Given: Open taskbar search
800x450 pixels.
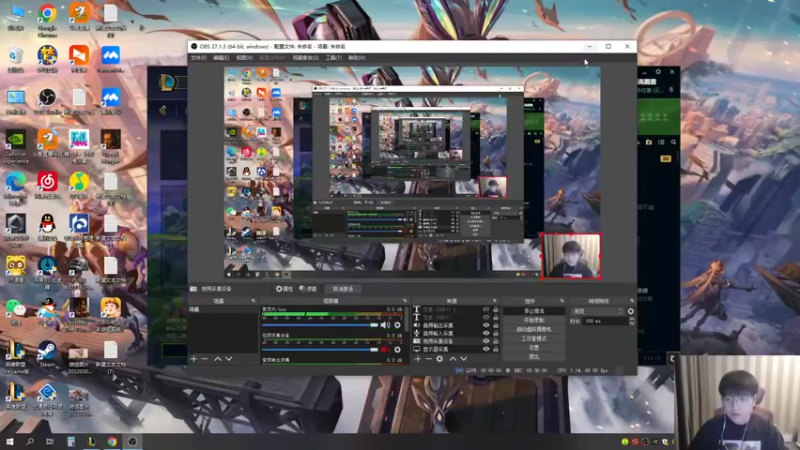Looking at the screenshot, I should coord(30,441).
